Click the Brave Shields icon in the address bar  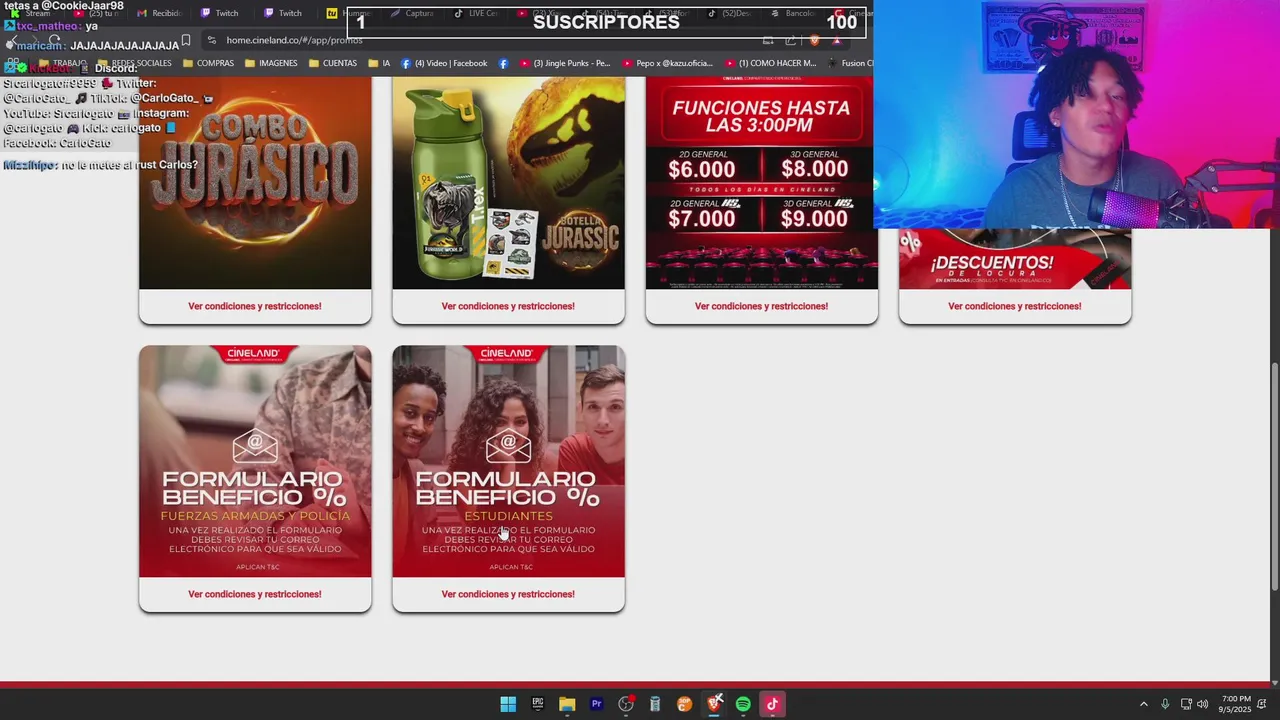tap(814, 40)
